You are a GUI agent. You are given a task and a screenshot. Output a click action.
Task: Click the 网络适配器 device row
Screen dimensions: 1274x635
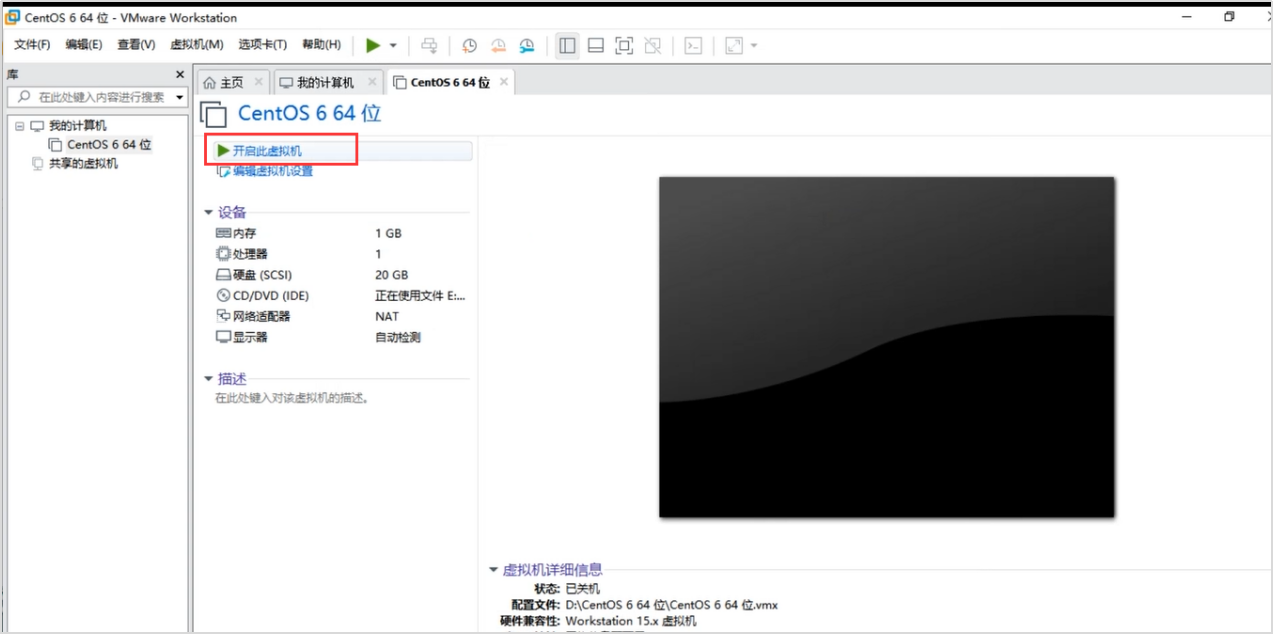[x=343, y=316]
